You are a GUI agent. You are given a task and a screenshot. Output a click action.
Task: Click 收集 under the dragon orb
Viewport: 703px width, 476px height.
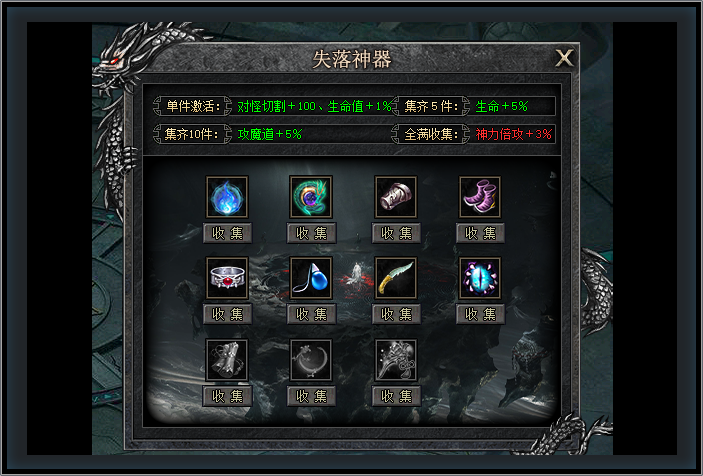pyautogui.click(x=312, y=233)
